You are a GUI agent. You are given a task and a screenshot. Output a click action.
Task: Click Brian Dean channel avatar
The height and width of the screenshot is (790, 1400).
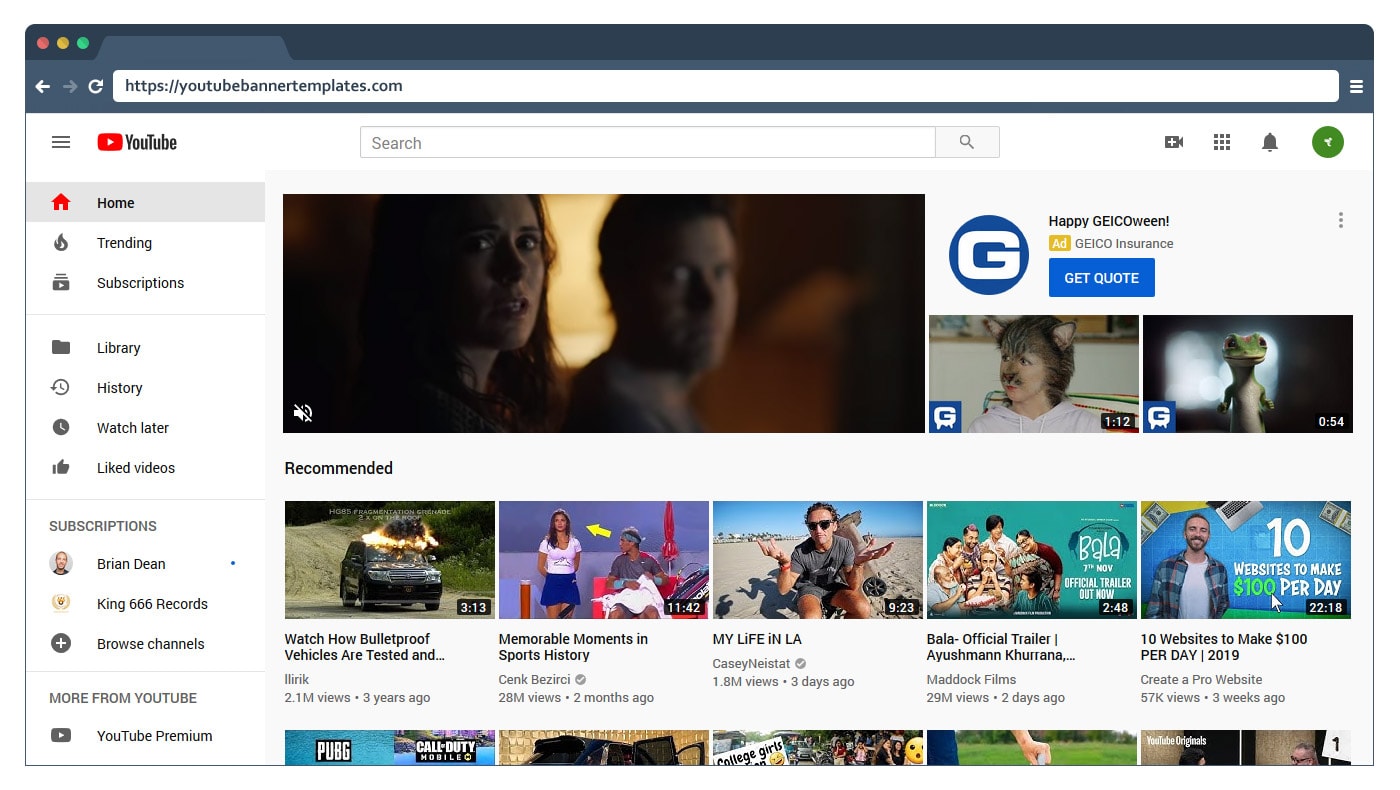point(61,563)
